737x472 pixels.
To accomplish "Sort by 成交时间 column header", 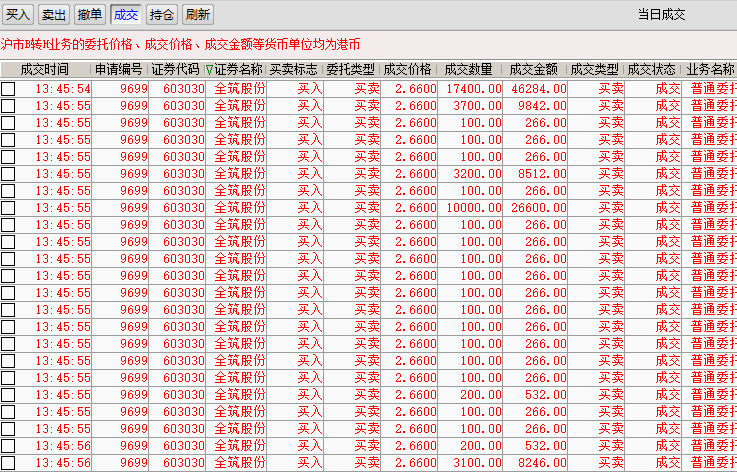I will tap(45, 70).
